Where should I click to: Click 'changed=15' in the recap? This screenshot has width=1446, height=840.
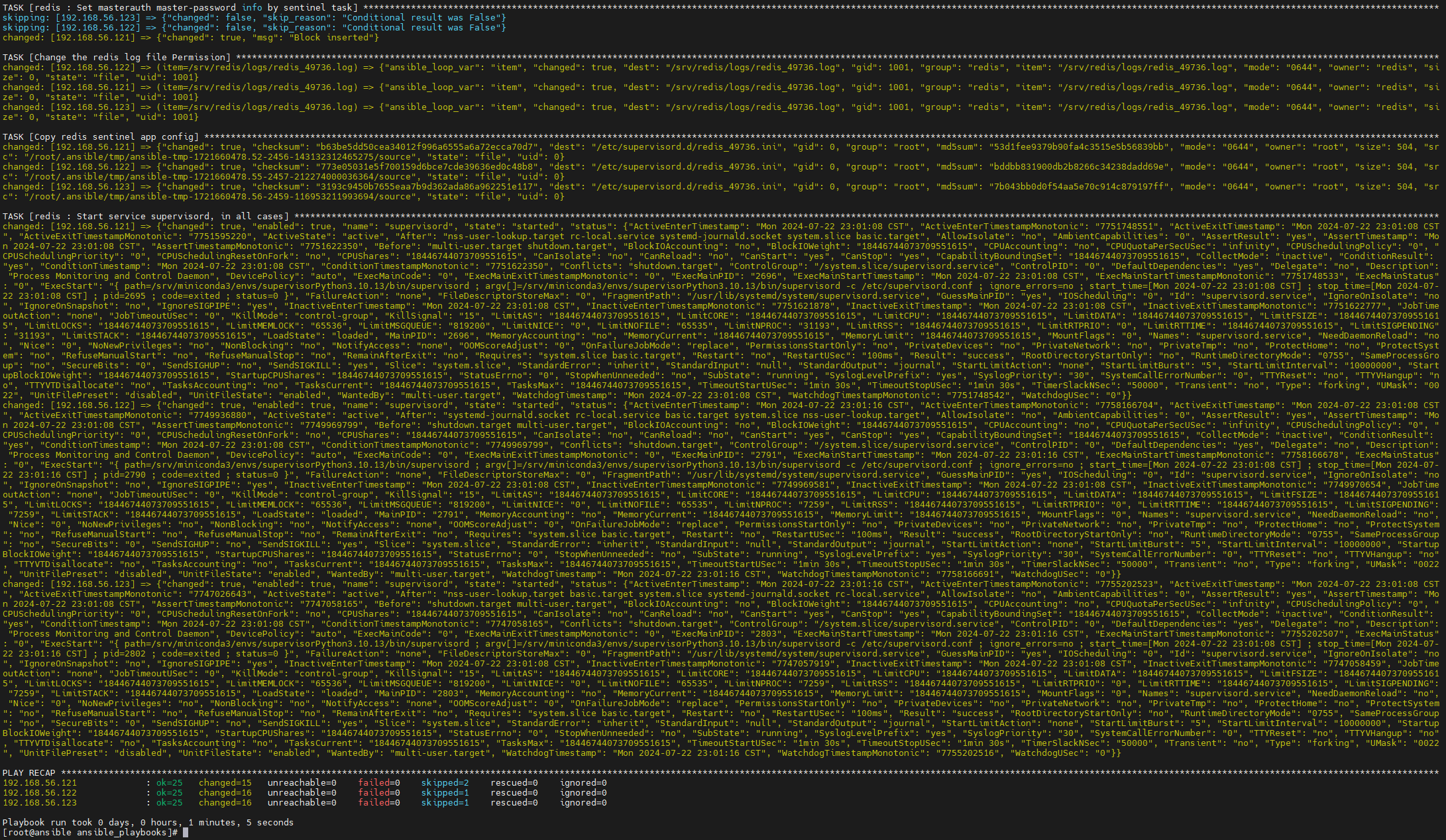tap(225, 783)
